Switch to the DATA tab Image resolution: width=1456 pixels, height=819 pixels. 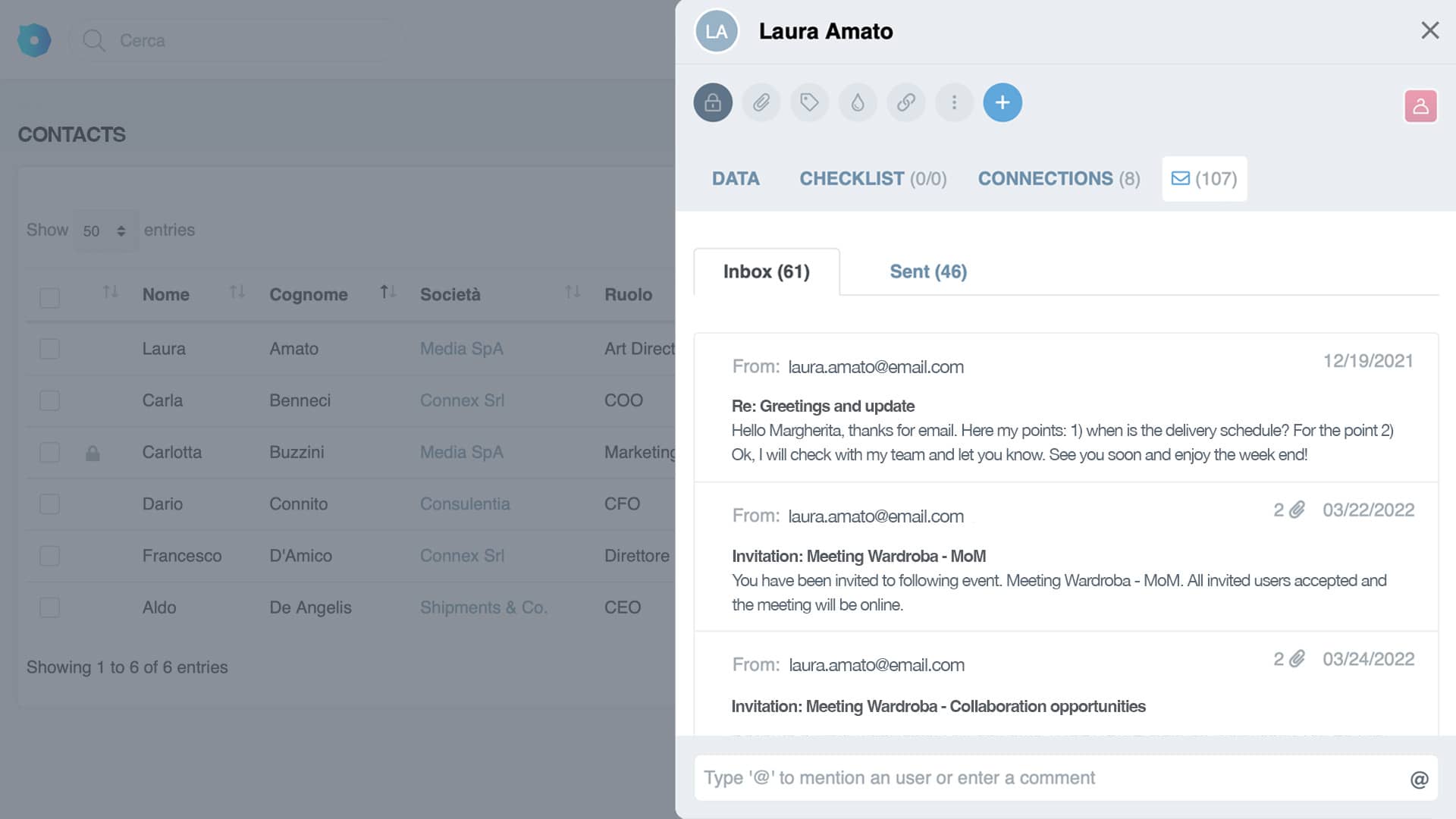point(736,178)
